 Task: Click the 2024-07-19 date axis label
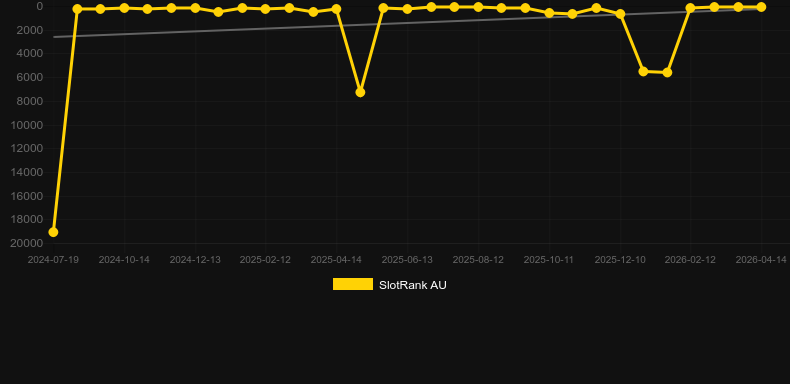click(53, 260)
